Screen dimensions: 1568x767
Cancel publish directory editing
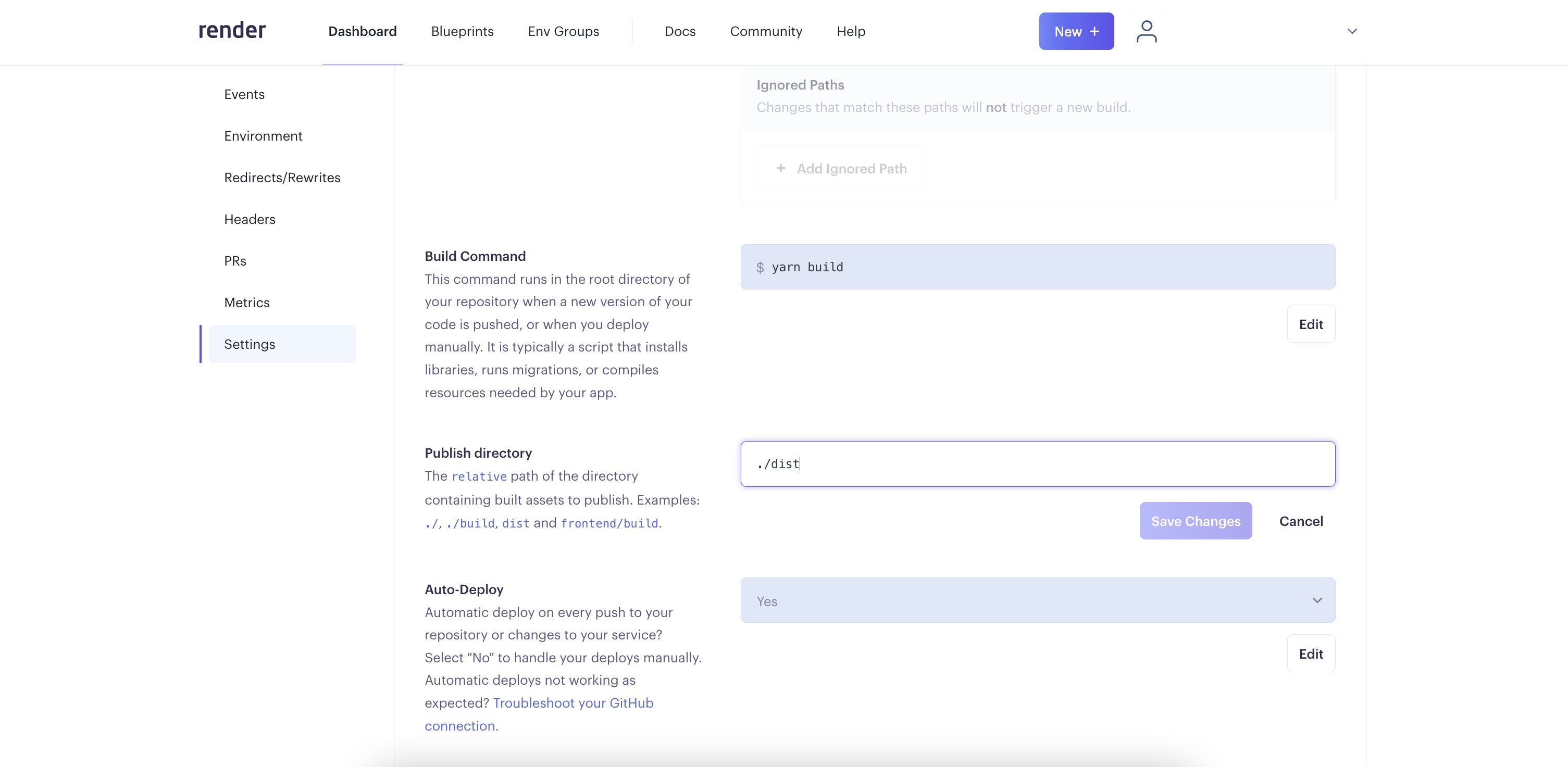1301,521
